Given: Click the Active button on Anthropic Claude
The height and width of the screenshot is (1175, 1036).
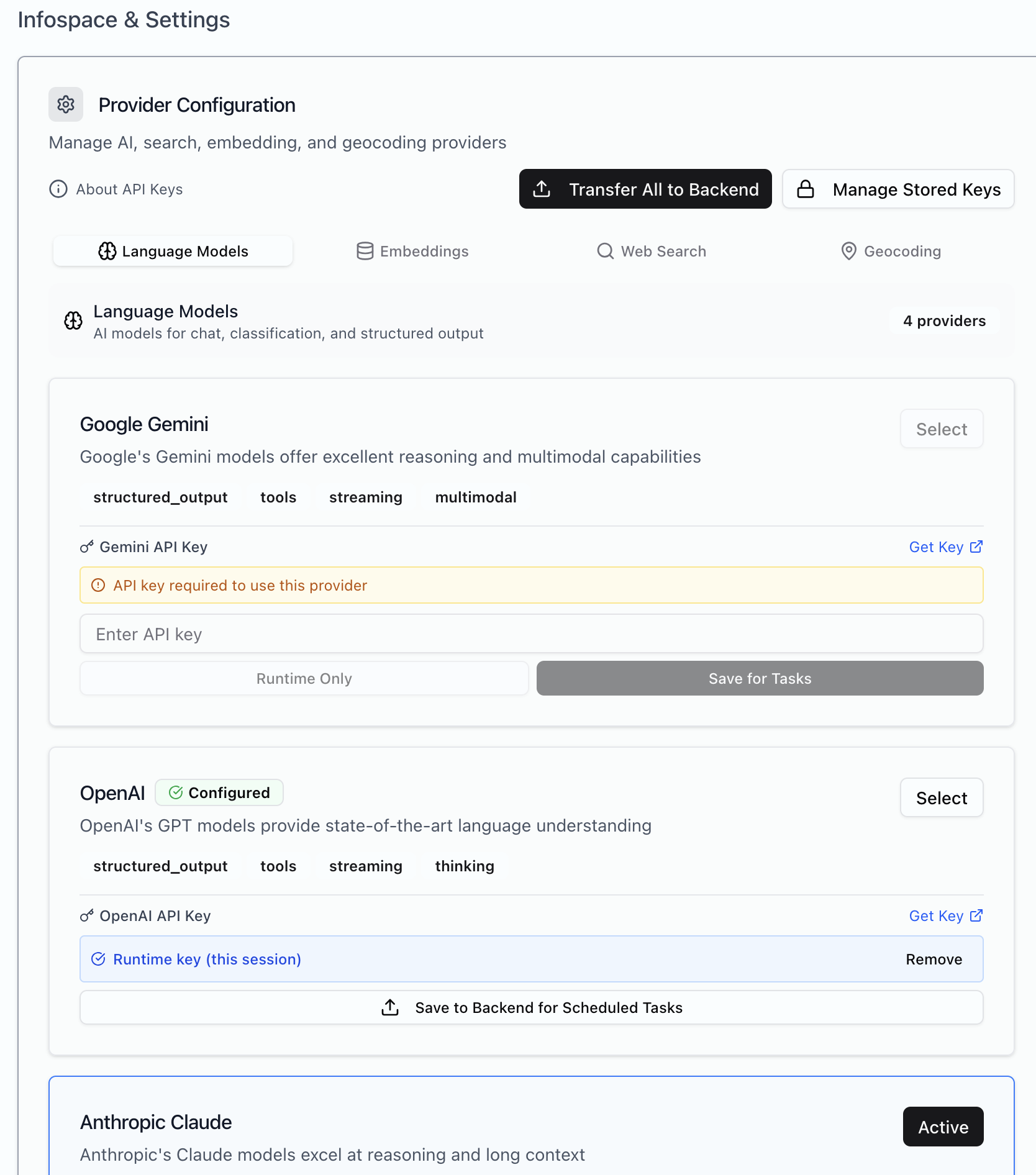Looking at the screenshot, I should pyautogui.click(x=943, y=1127).
